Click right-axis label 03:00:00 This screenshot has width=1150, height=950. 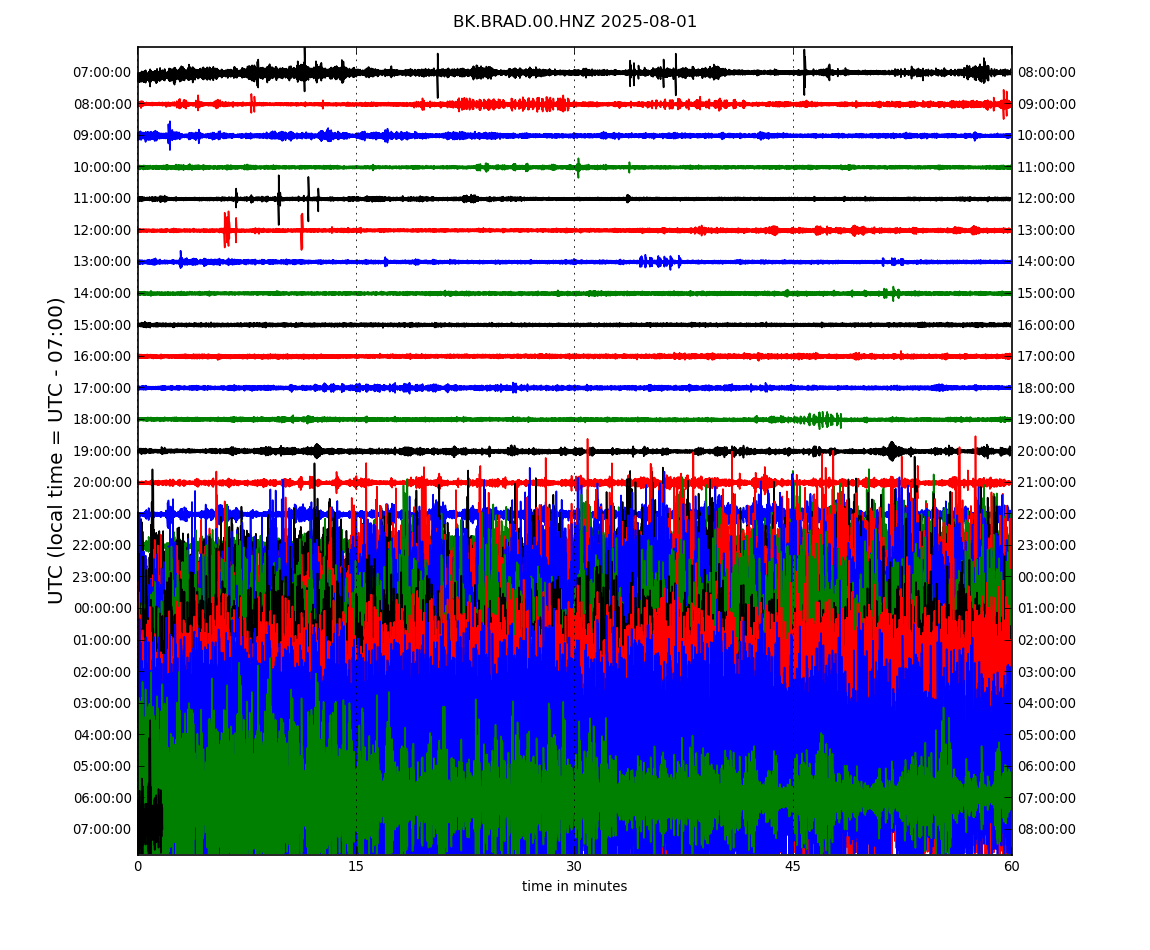[1047, 672]
